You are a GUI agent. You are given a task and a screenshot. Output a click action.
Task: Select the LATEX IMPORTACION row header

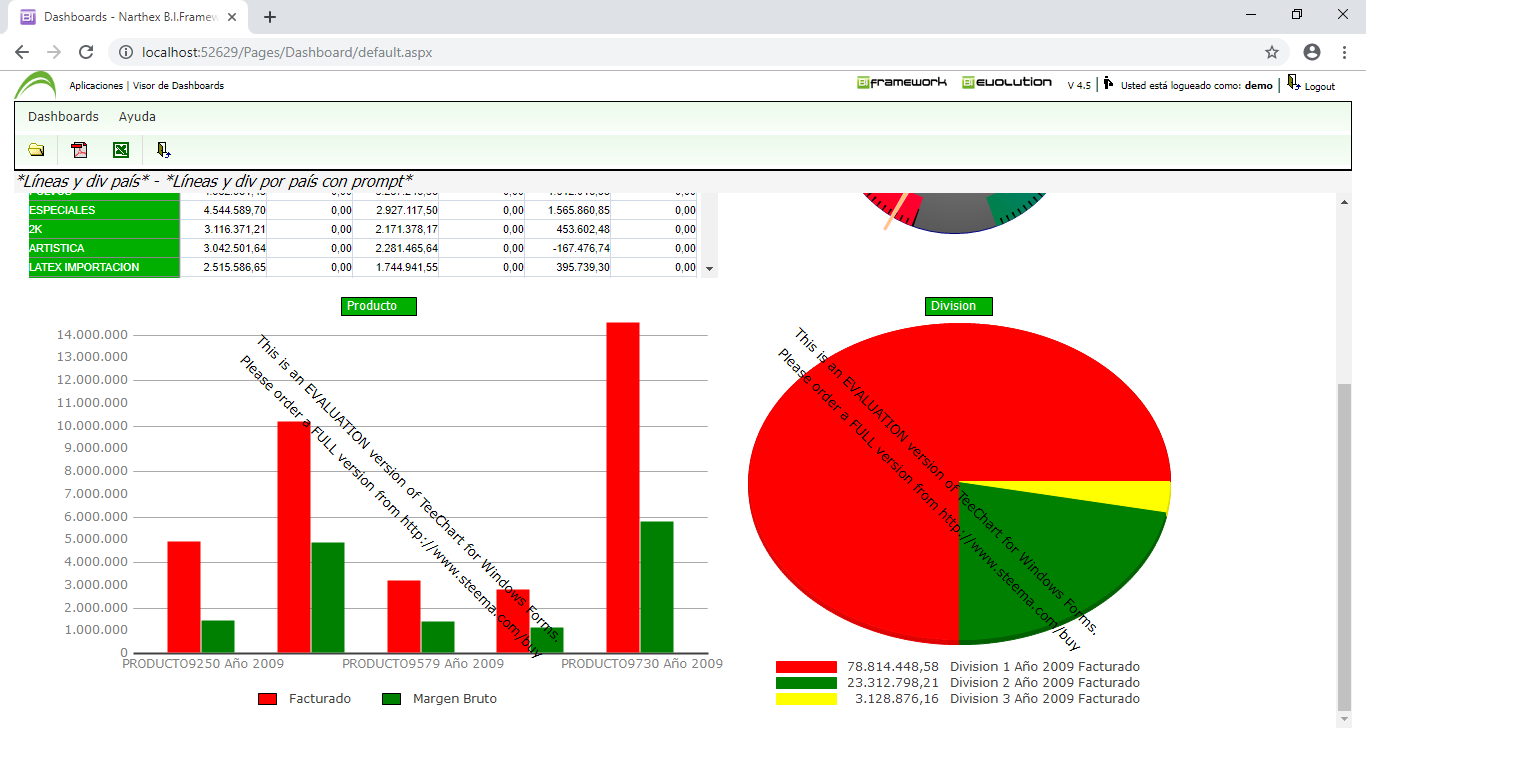pyautogui.click(x=104, y=267)
